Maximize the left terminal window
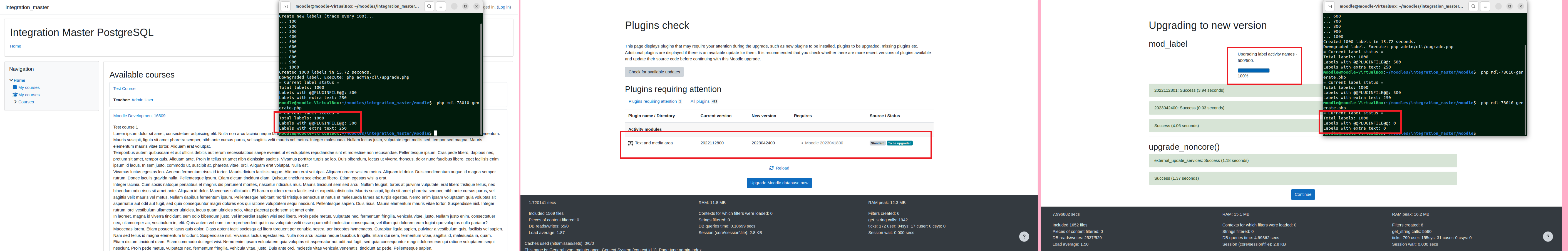This screenshot has width=1568, height=251. [x=465, y=6]
